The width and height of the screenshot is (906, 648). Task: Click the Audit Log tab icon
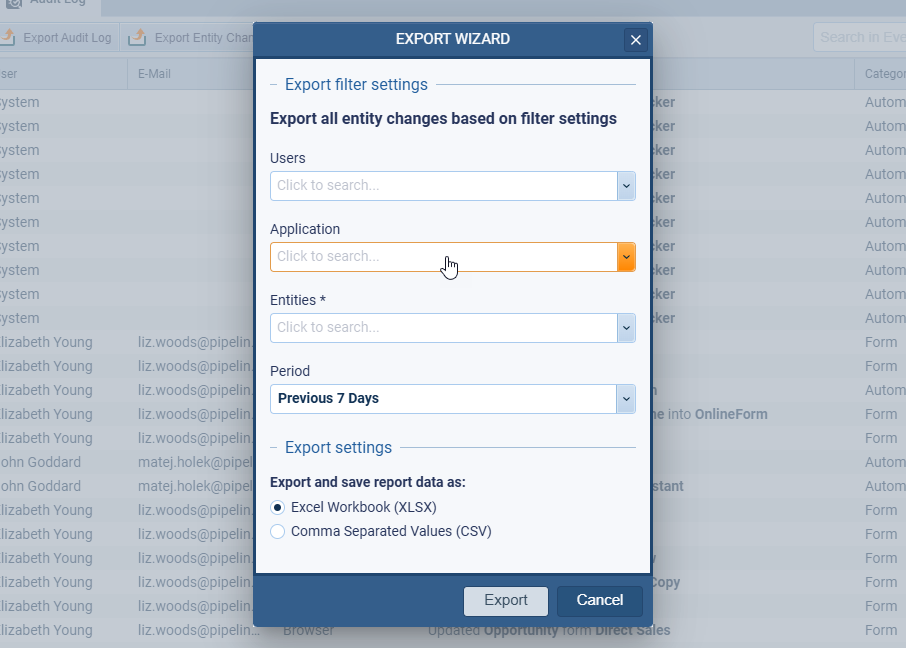click(14, 3)
